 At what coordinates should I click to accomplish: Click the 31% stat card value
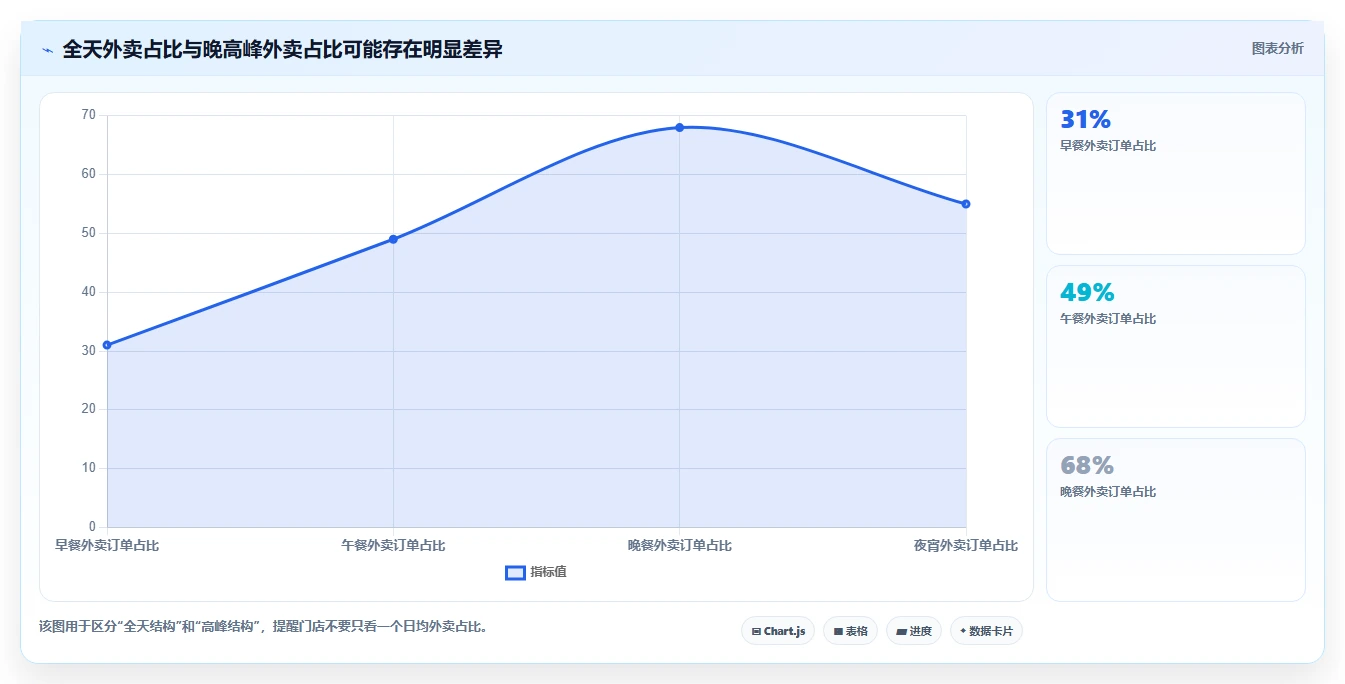point(1085,120)
